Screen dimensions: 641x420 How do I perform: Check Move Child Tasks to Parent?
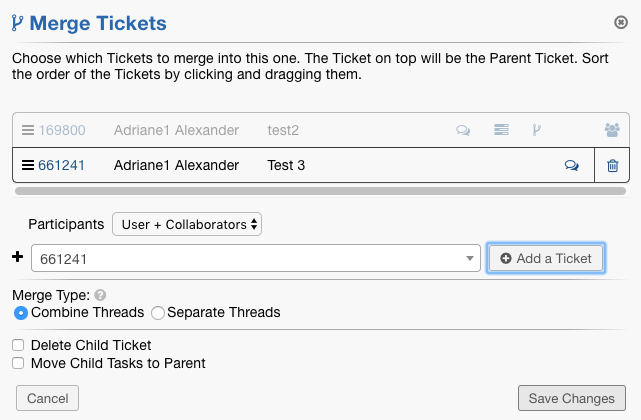[x=18, y=363]
